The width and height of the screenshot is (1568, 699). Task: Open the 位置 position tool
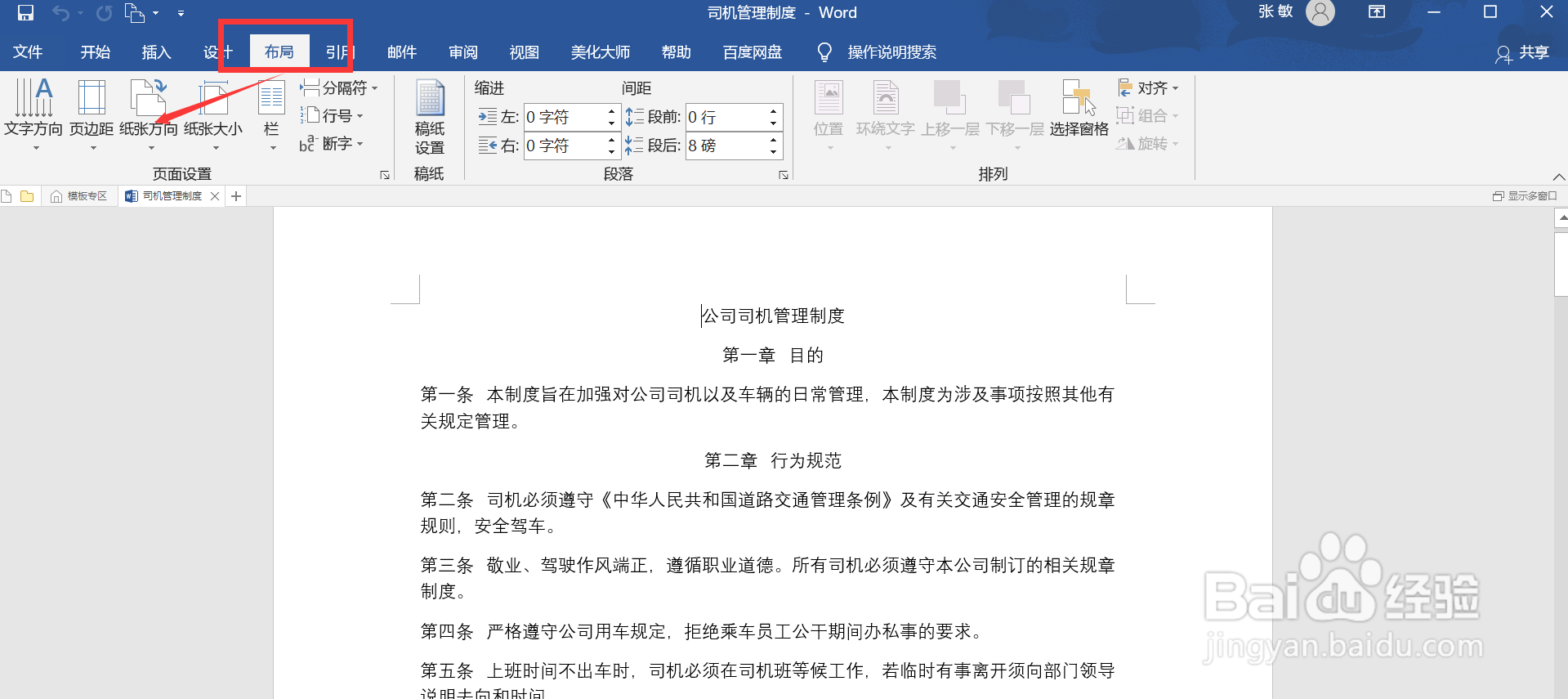point(829,109)
